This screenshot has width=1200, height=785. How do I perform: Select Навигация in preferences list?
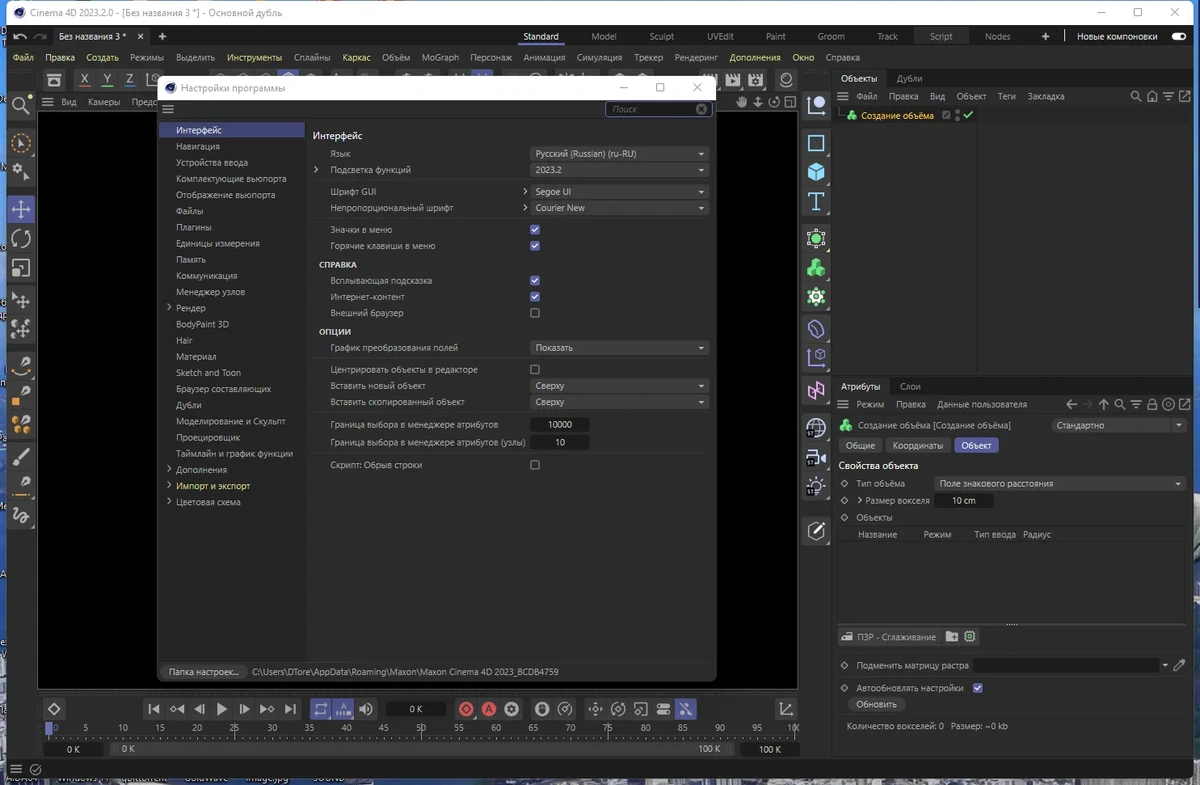click(x=198, y=147)
